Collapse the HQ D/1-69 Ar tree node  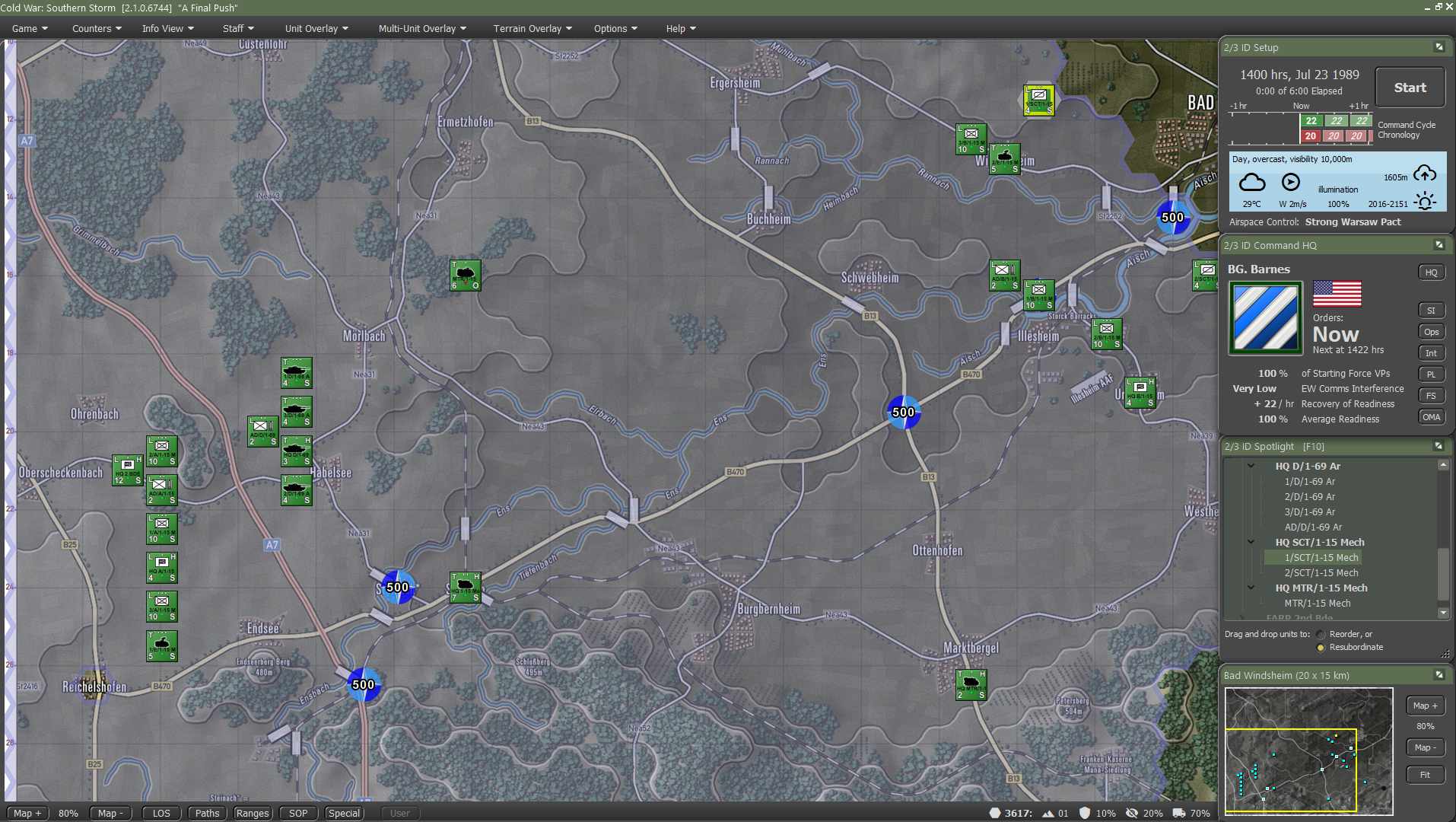[1251, 466]
